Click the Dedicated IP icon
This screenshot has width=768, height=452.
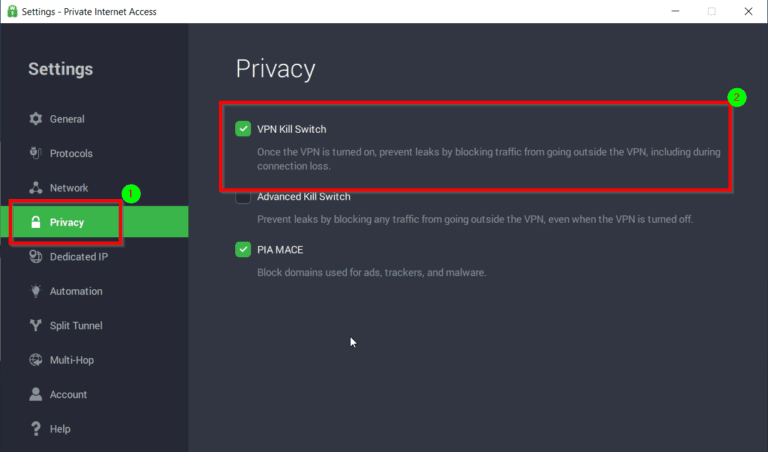coord(35,257)
